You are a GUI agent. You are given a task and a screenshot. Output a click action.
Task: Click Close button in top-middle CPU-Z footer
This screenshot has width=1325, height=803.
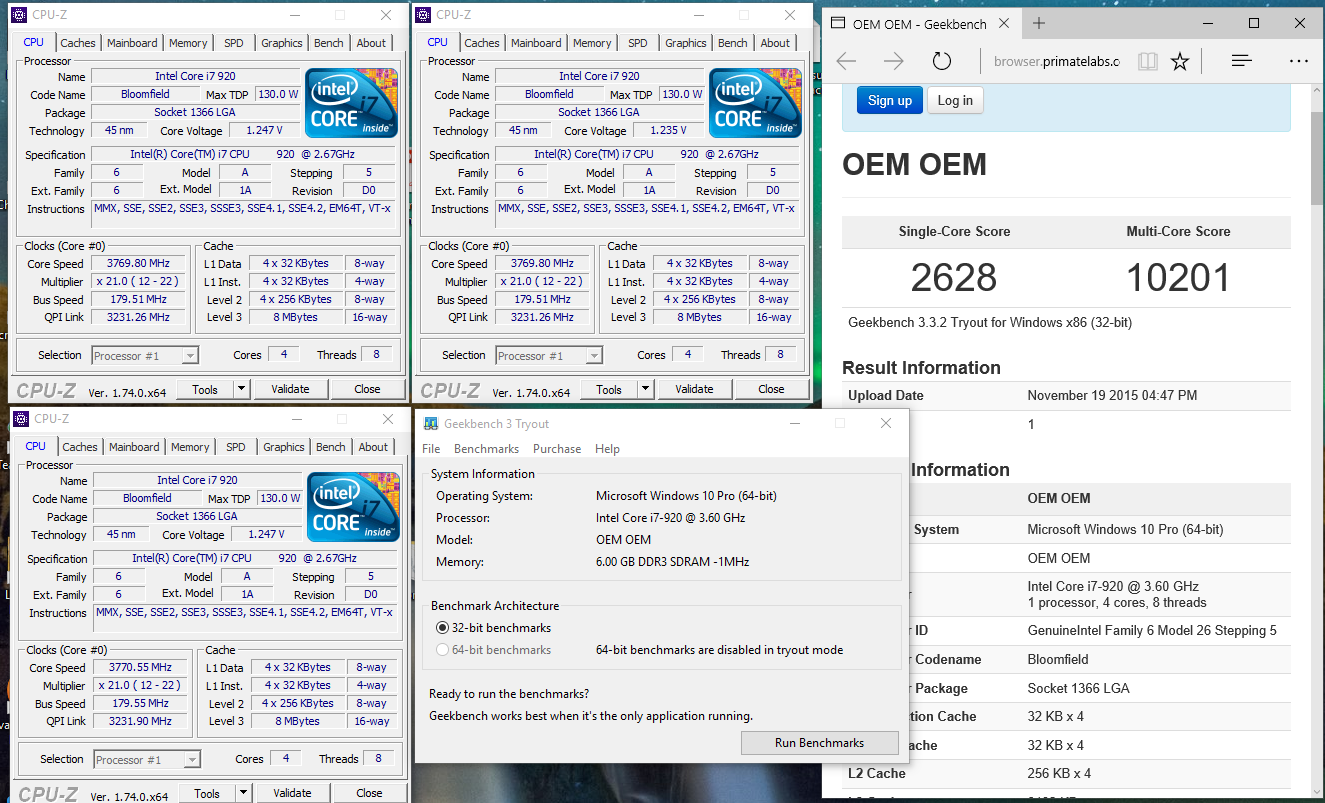point(771,389)
